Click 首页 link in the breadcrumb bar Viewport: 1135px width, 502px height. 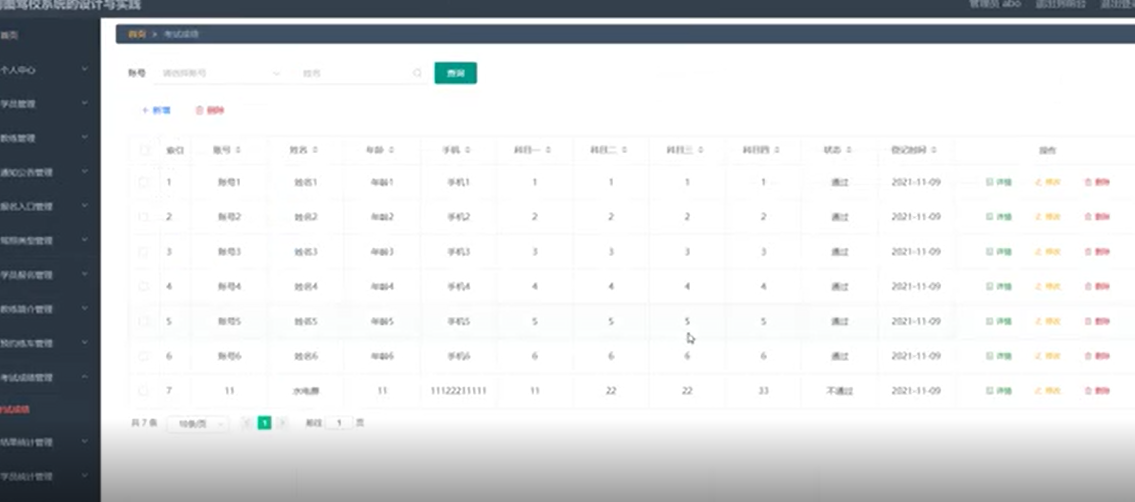(x=136, y=34)
